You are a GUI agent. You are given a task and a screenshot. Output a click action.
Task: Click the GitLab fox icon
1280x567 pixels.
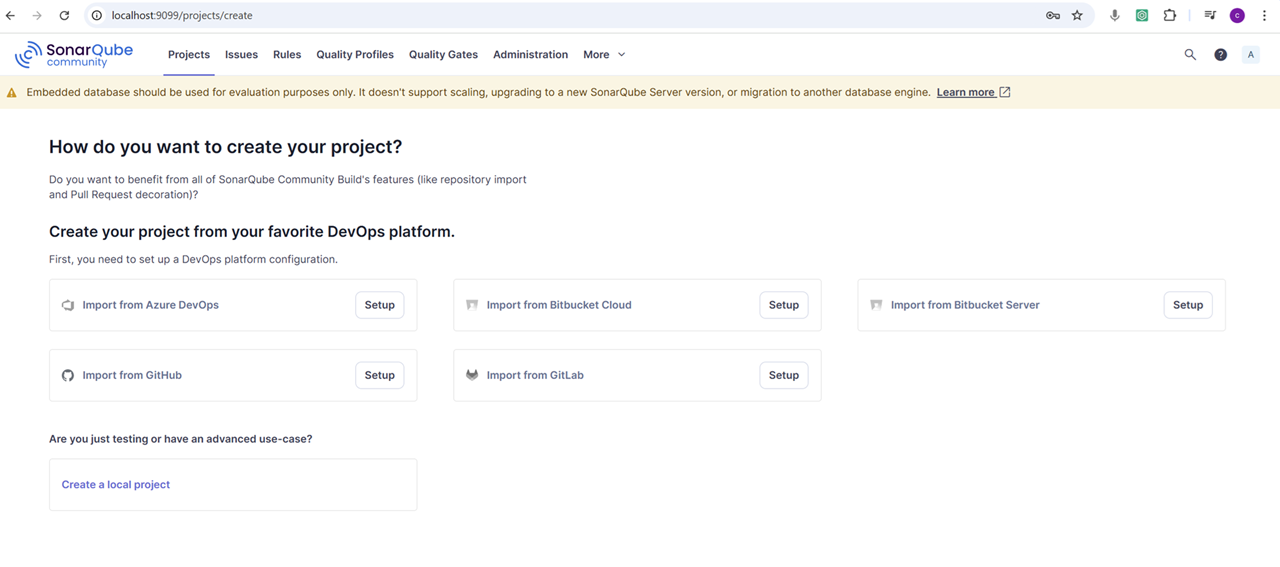coord(472,375)
